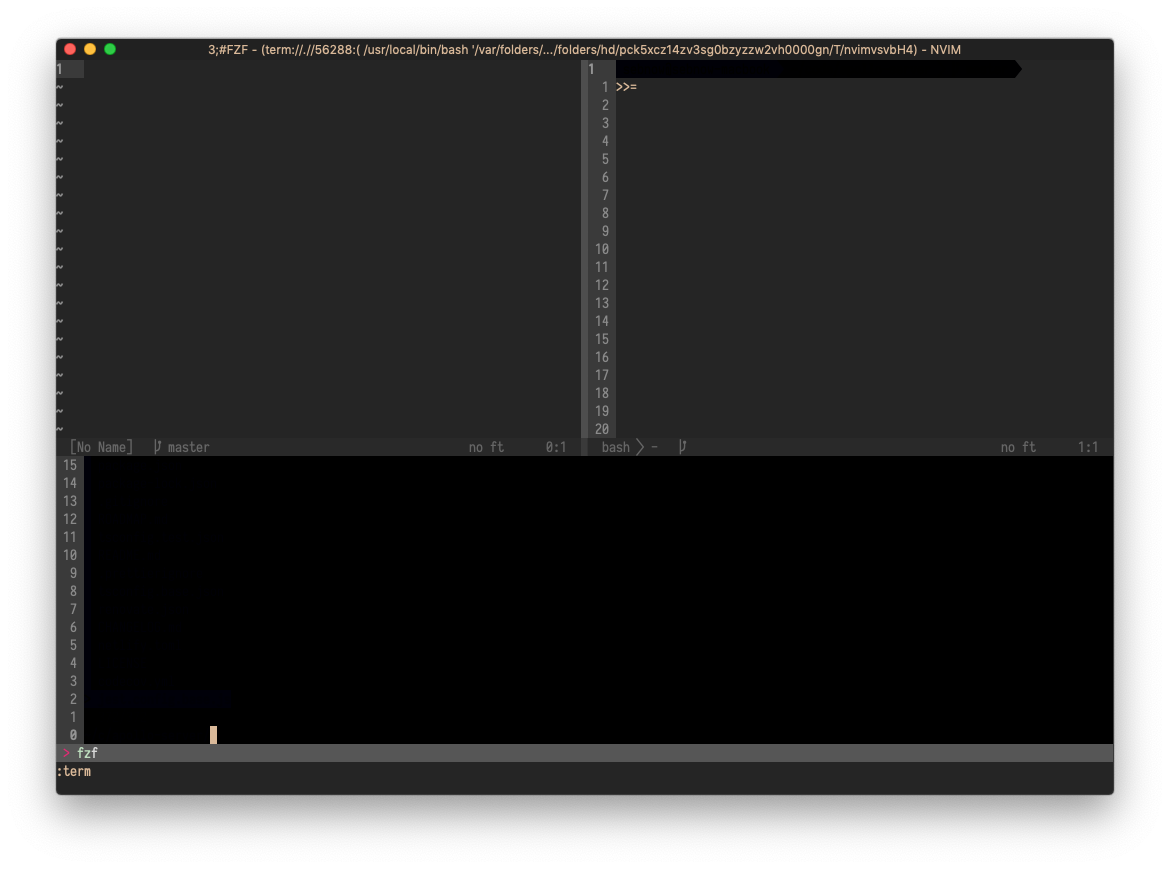Click the 1:1 cursor position indicator
The width and height of the screenshot is (1170, 869).
[1087, 447]
